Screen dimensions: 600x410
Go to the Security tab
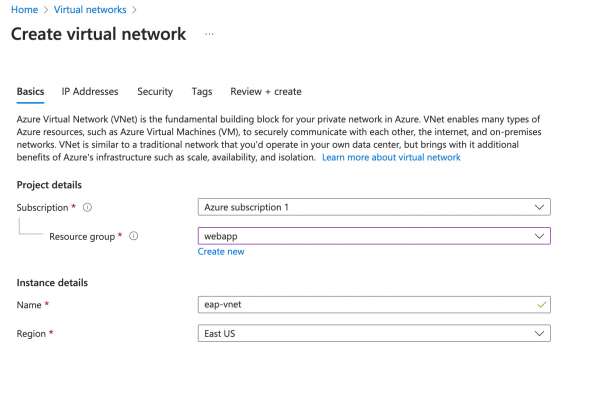[155, 92]
